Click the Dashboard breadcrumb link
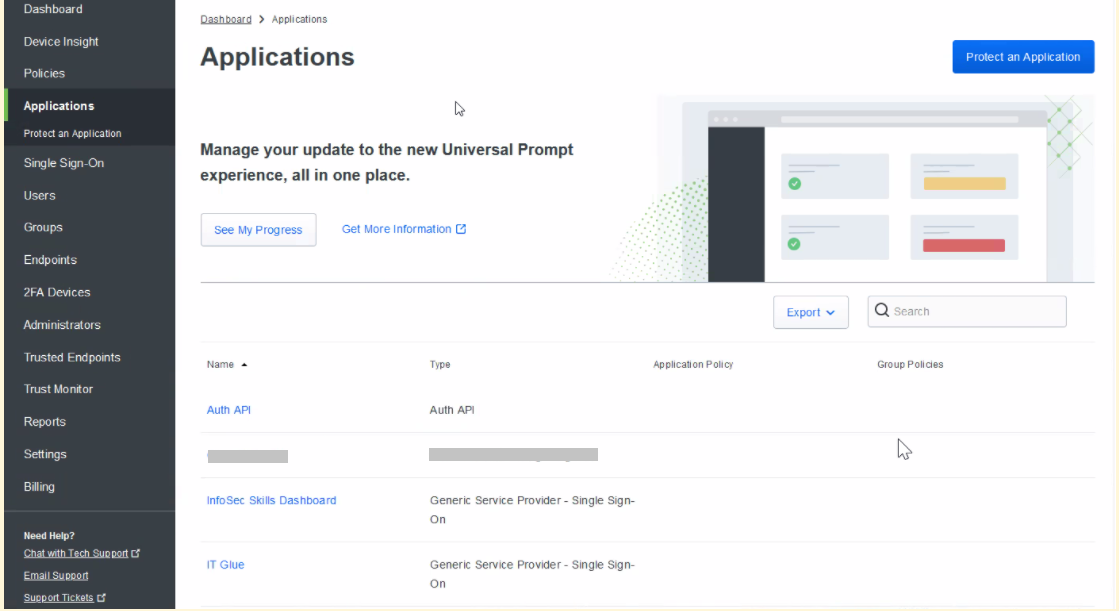The height and width of the screenshot is (611, 1119). 226,19
